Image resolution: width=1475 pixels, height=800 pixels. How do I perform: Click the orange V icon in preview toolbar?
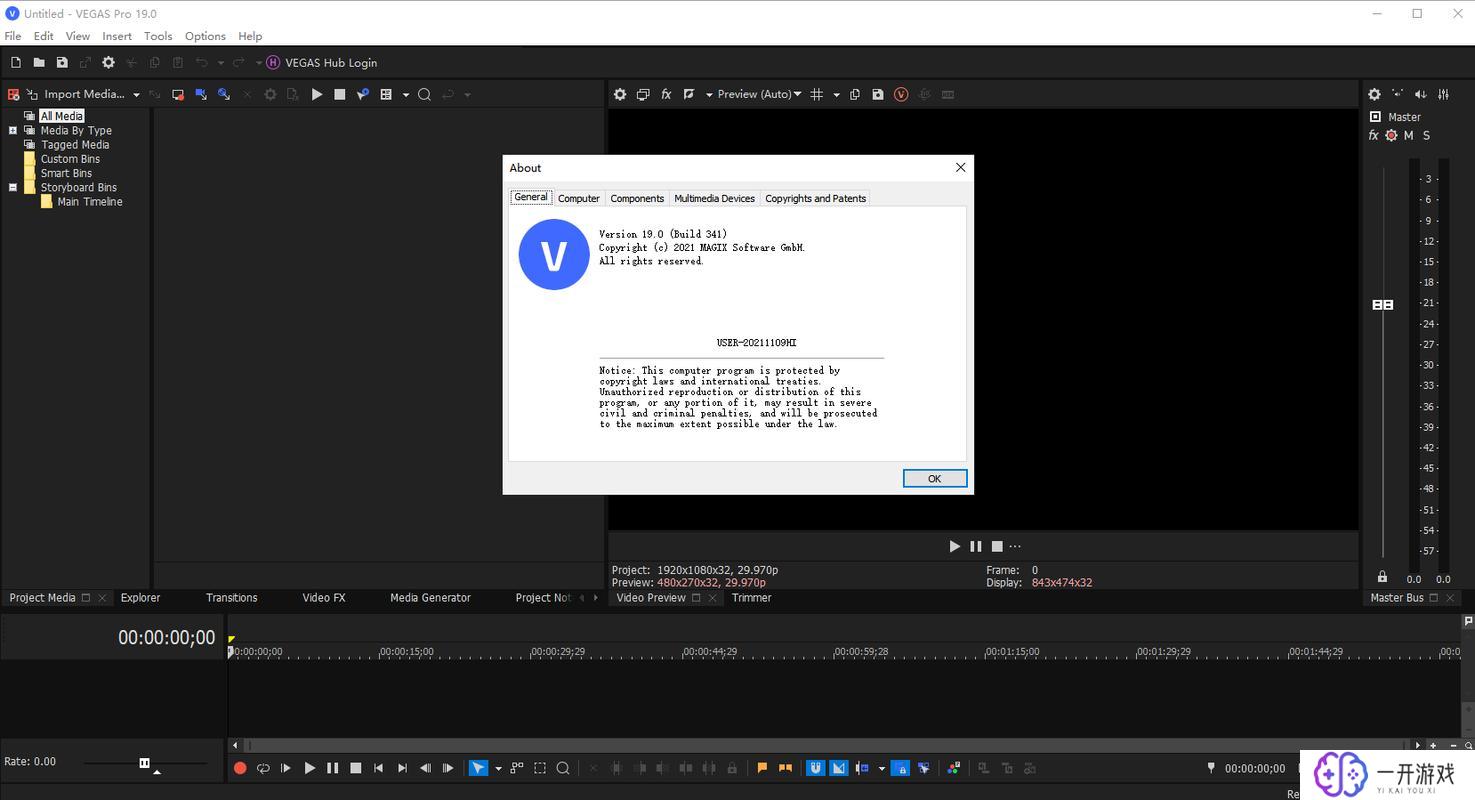(901, 94)
